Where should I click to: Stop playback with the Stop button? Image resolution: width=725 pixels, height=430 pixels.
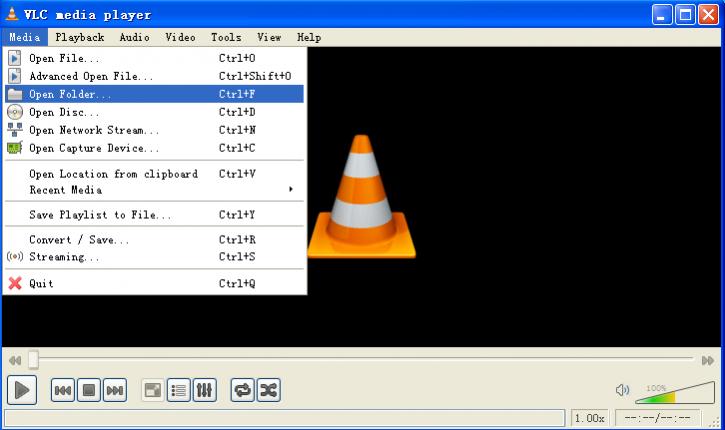point(89,391)
